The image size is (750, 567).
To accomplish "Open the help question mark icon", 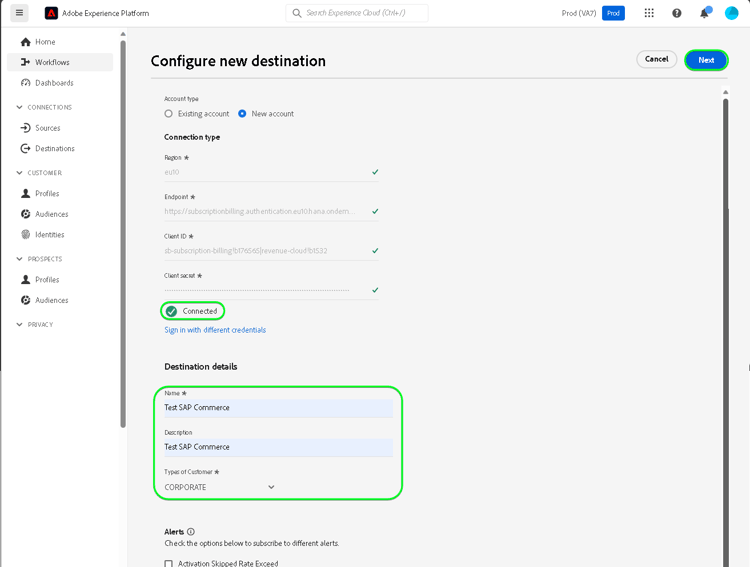I will point(677,13).
